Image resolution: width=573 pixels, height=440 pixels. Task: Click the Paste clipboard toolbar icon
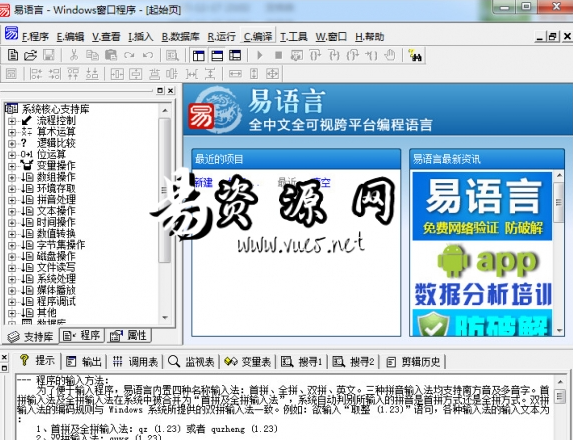tap(111, 55)
